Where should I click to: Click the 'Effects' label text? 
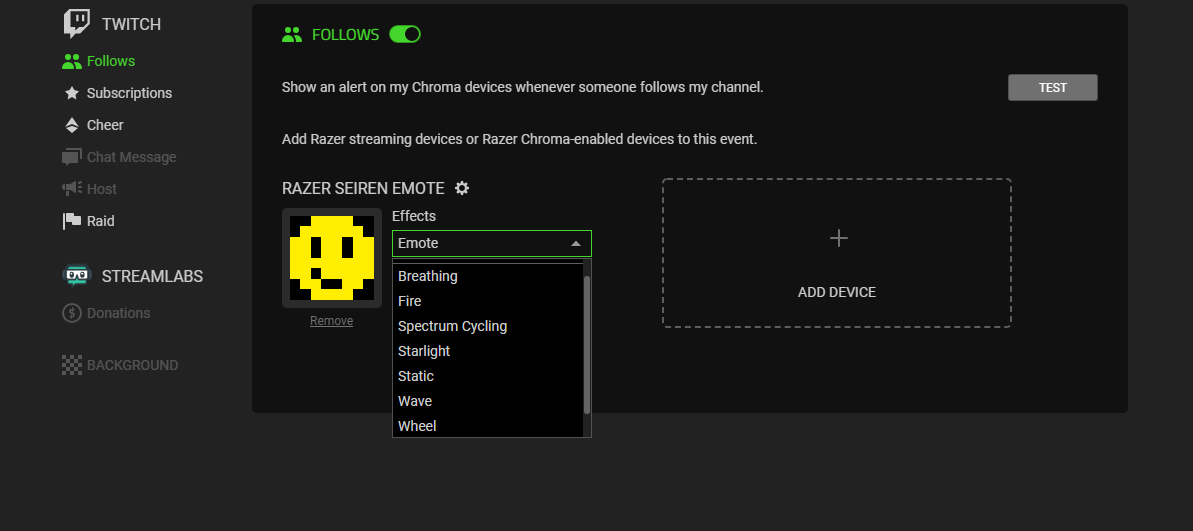point(414,216)
